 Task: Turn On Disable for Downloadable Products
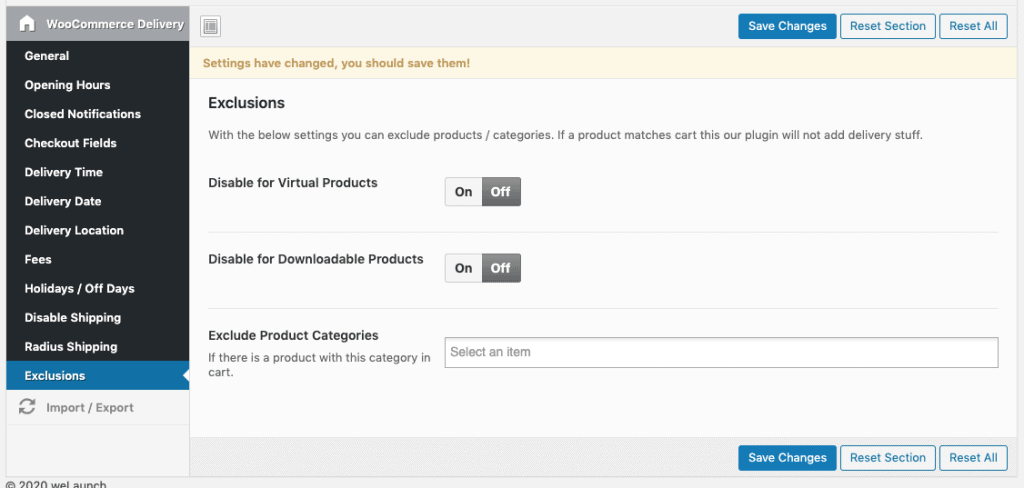click(x=463, y=268)
